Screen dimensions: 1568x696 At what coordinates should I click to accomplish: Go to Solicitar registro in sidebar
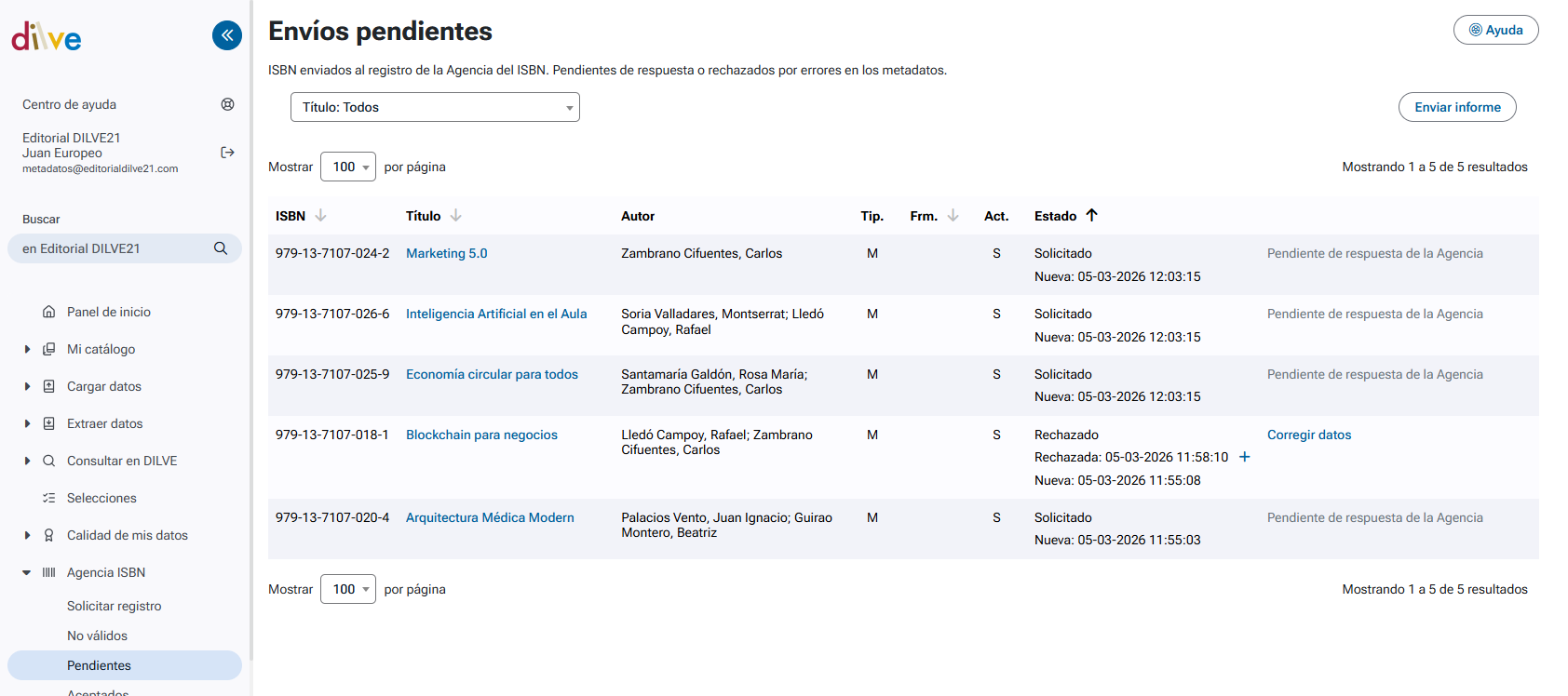114,606
